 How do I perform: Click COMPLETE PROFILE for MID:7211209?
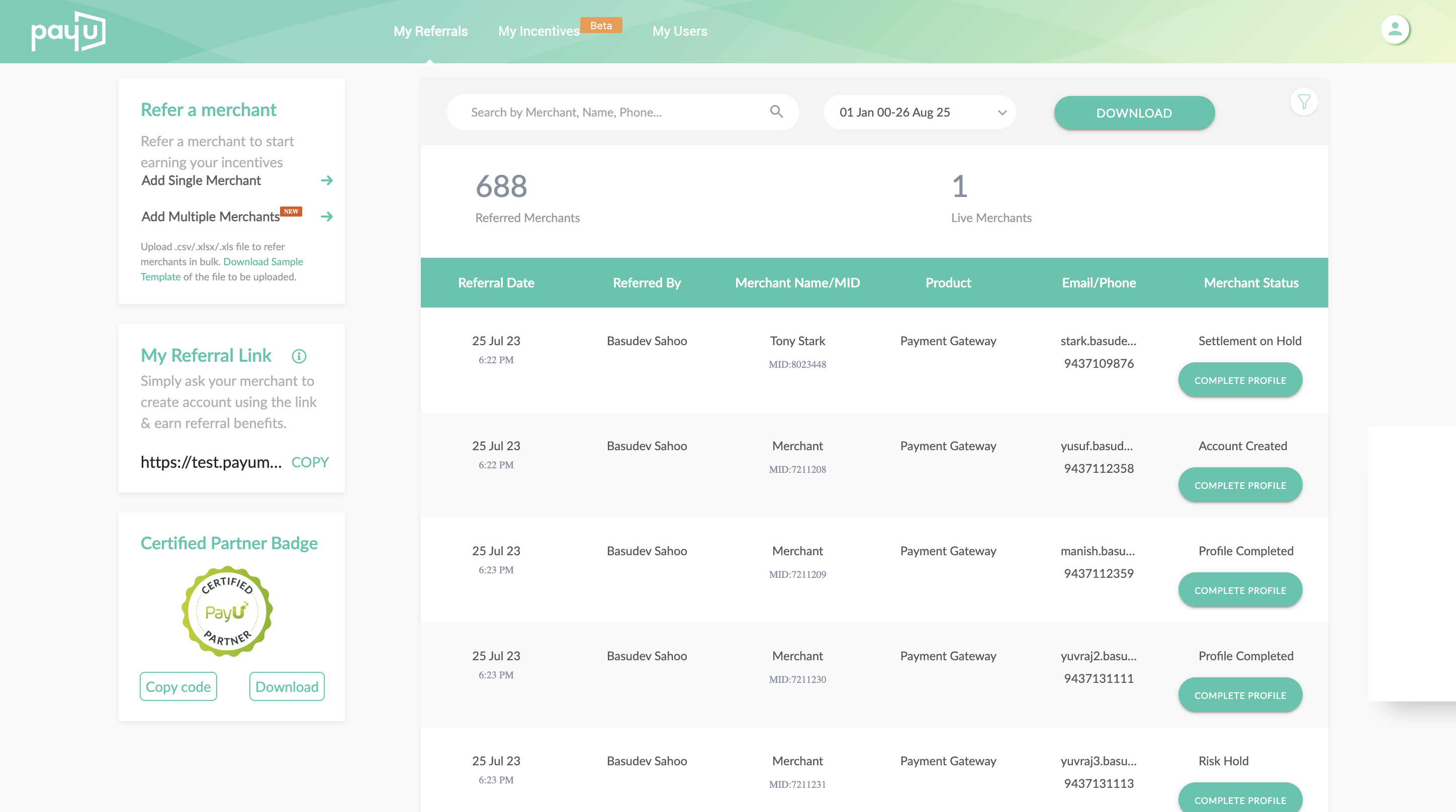(1240, 590)
